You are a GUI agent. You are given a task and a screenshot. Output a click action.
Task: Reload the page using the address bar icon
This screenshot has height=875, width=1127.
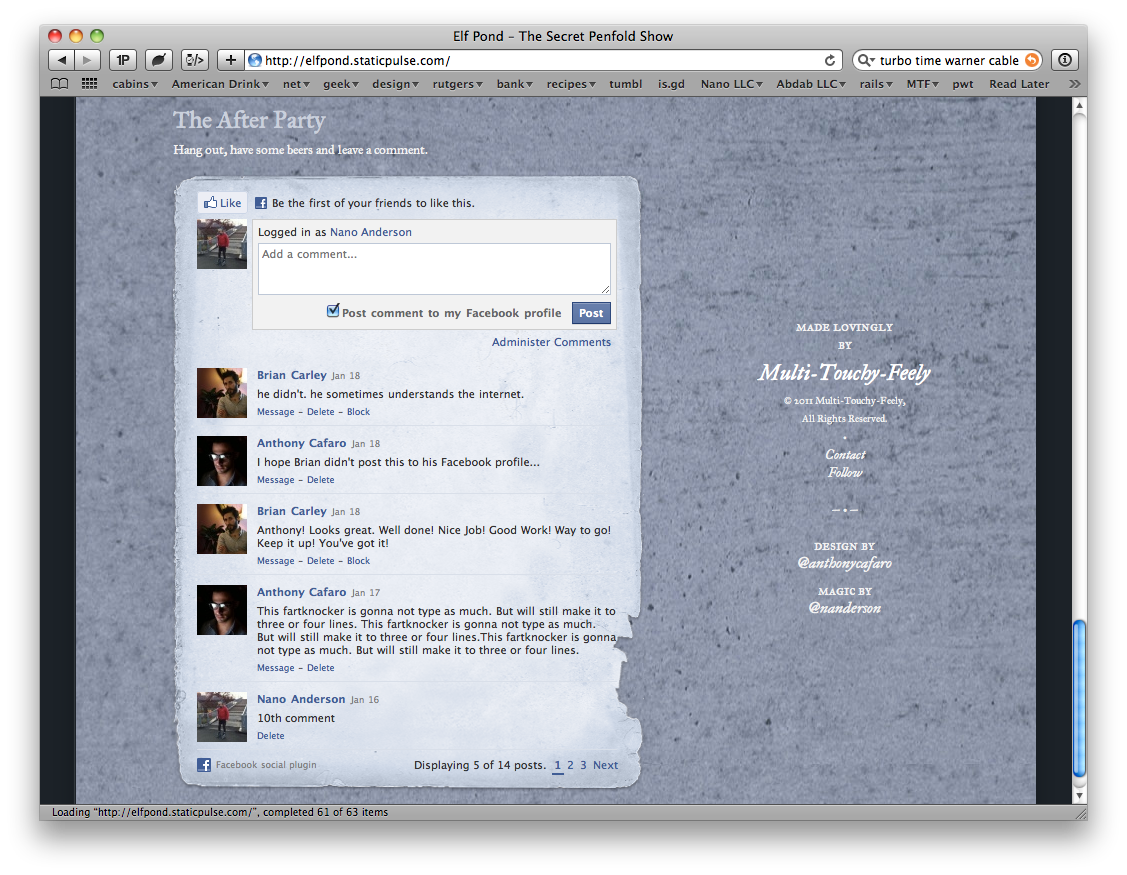[829, 60]
